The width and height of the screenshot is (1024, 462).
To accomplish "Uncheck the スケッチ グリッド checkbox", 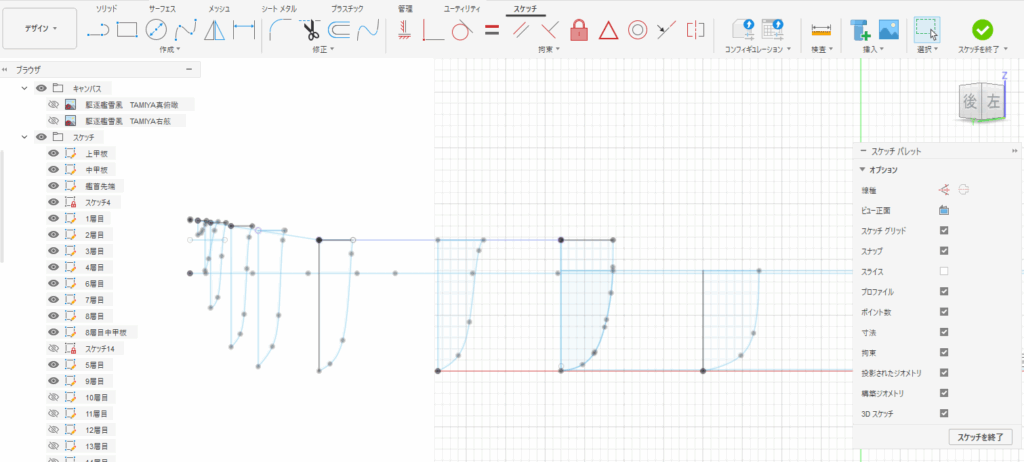I will coord(944,231).
